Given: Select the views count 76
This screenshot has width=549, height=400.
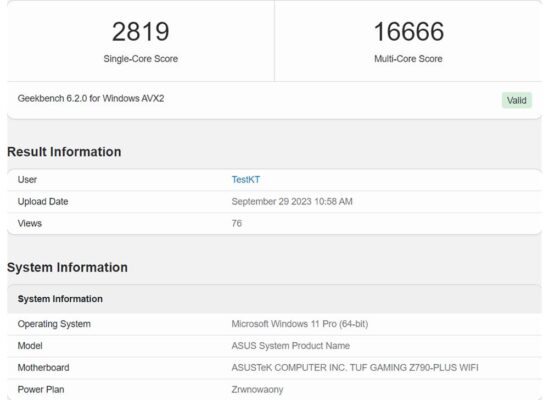Looking at the screenshot, I should (237, 223).
